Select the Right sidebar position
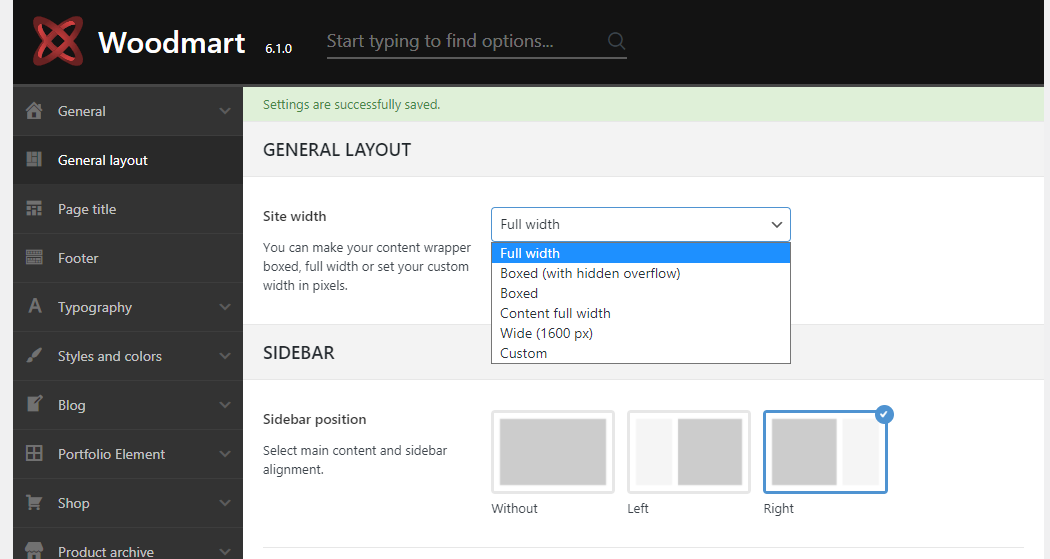This screenshot has height=559, width=1050. coord(825,452)
